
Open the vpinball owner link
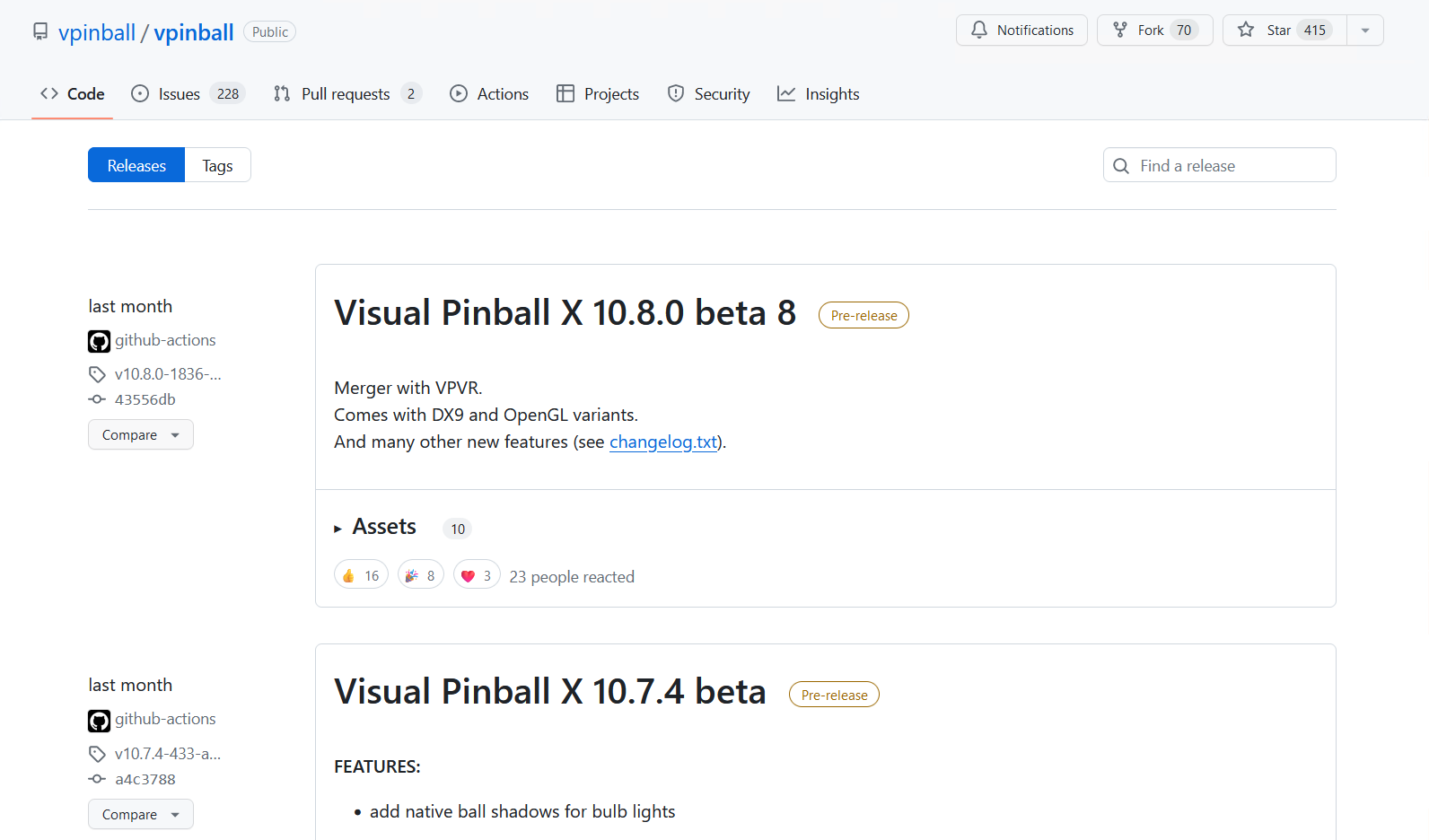tap(97, 32)
